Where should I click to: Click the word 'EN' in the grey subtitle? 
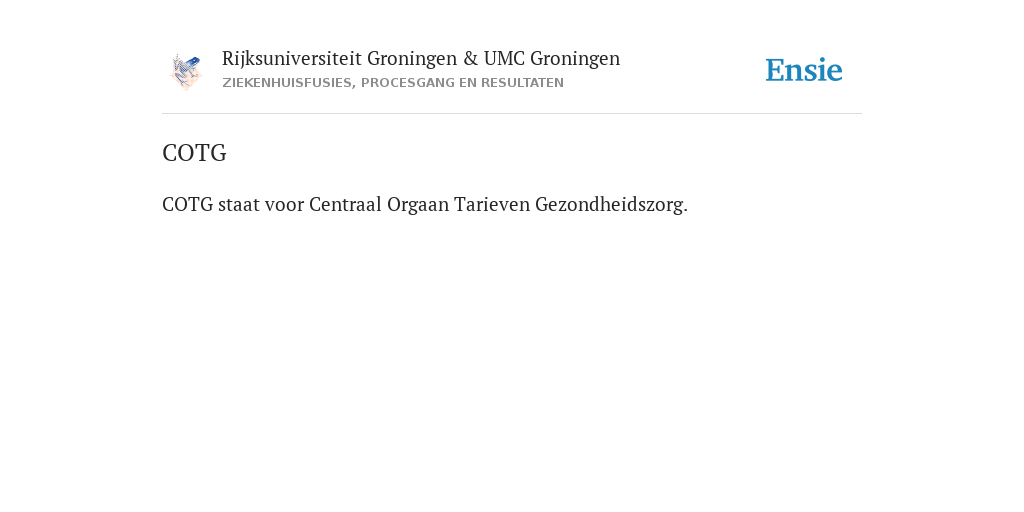pos(464,83)
